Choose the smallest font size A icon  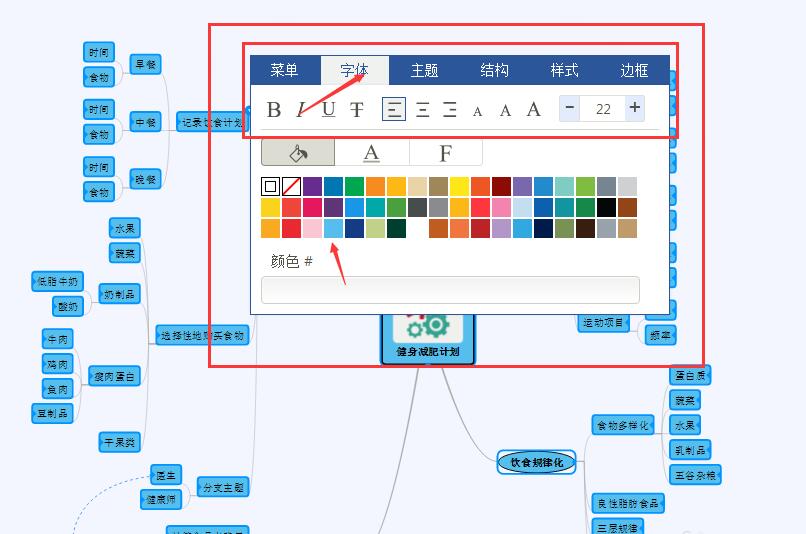[x=477, y=110]
